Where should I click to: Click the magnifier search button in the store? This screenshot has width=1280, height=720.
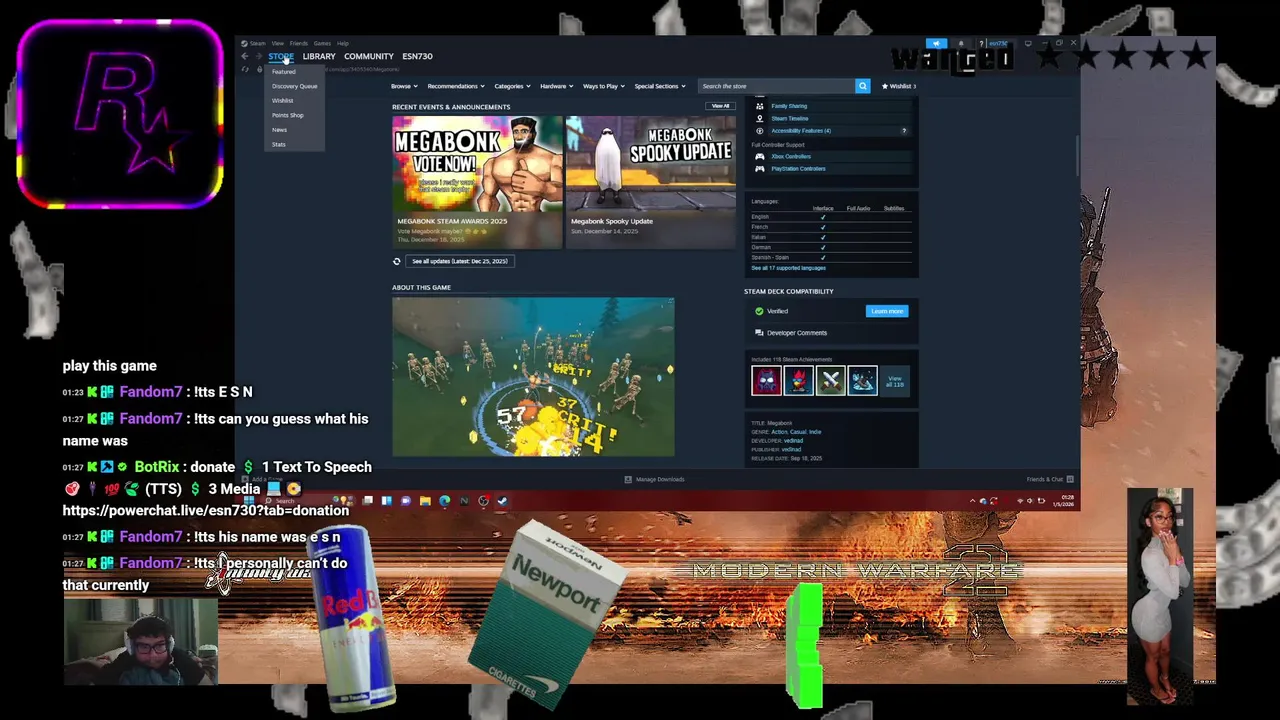click(862, 86)
